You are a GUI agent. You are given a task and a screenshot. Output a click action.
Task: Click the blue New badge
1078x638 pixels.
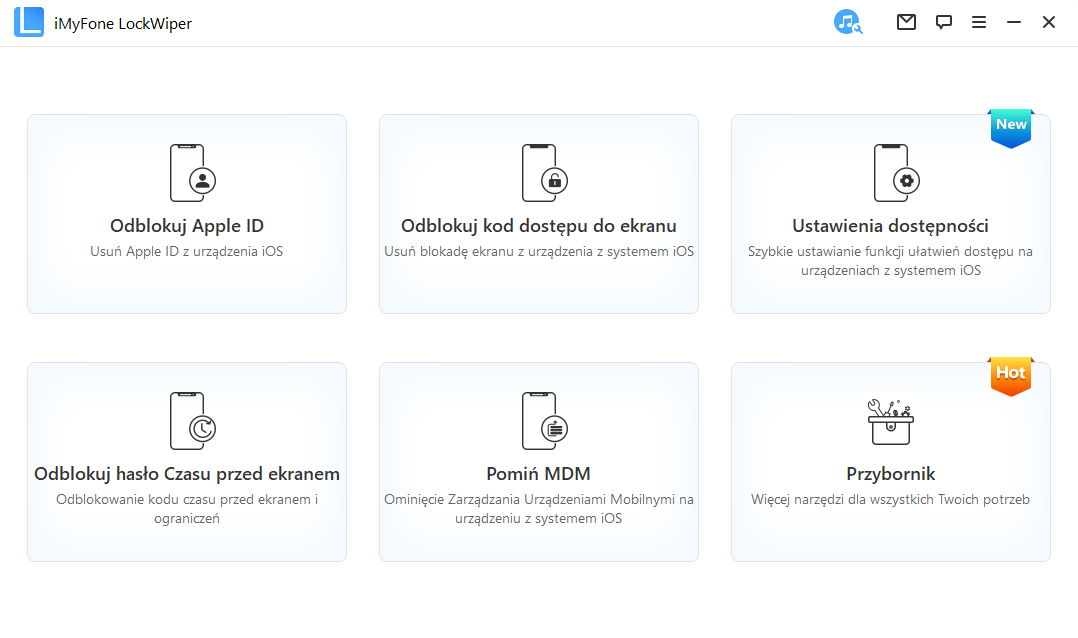point(1011,128)
